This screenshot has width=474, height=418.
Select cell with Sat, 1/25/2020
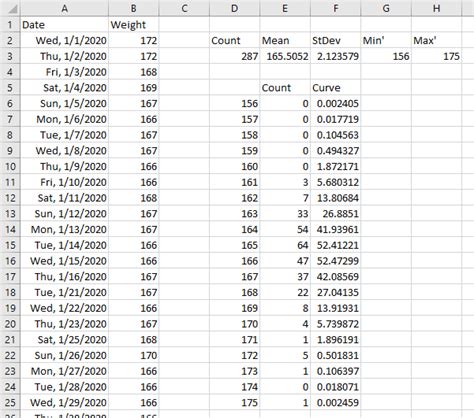(64, 339)
